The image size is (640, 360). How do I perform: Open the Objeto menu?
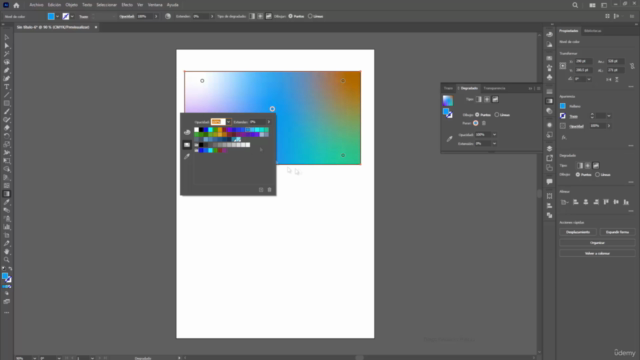tap(71, 5)
